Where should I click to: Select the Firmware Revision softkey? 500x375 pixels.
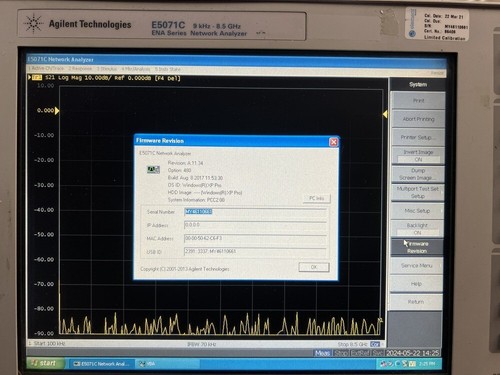coord(417,247)
